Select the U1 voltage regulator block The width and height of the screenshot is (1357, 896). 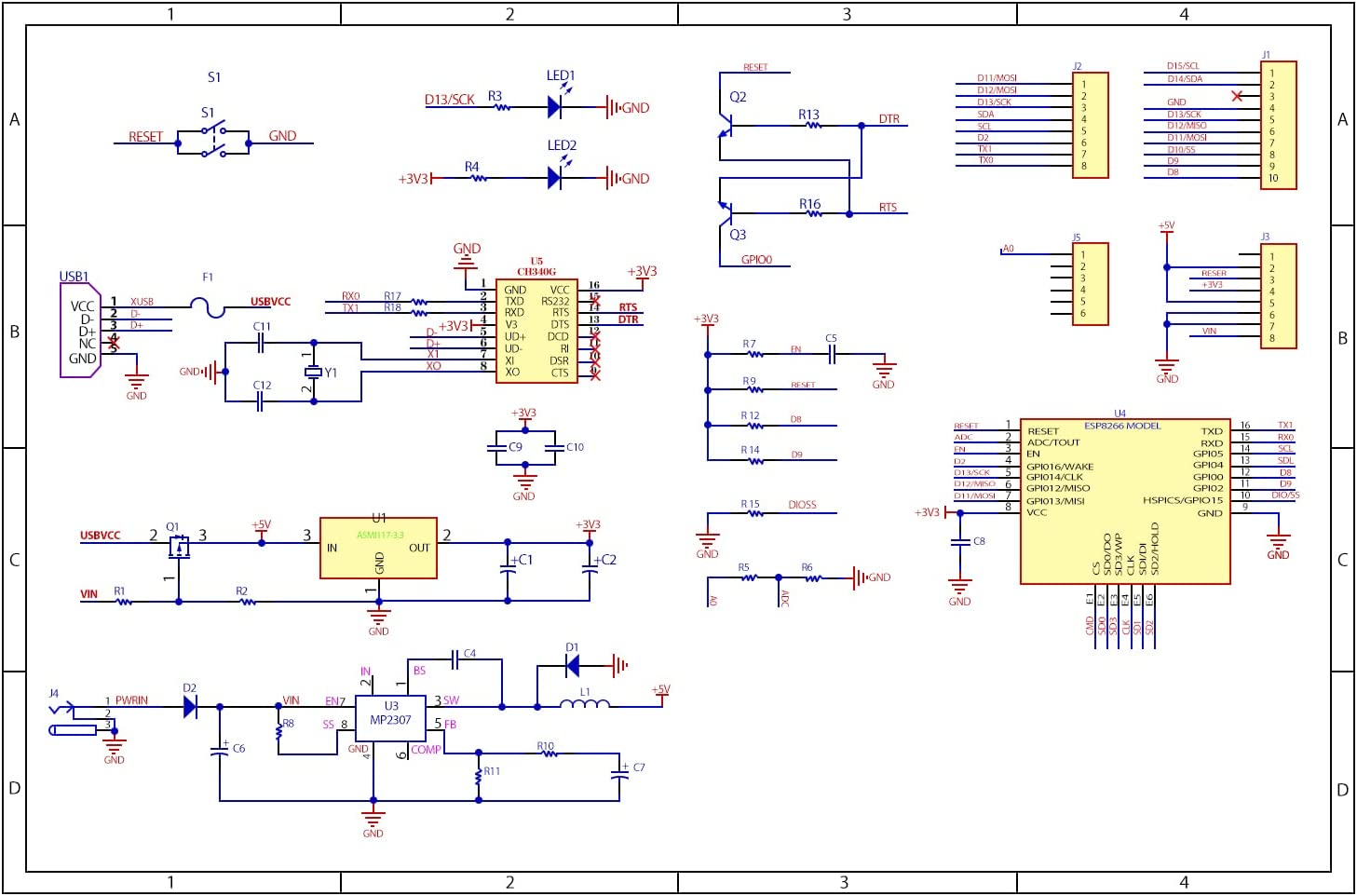[x=378, y=548]
